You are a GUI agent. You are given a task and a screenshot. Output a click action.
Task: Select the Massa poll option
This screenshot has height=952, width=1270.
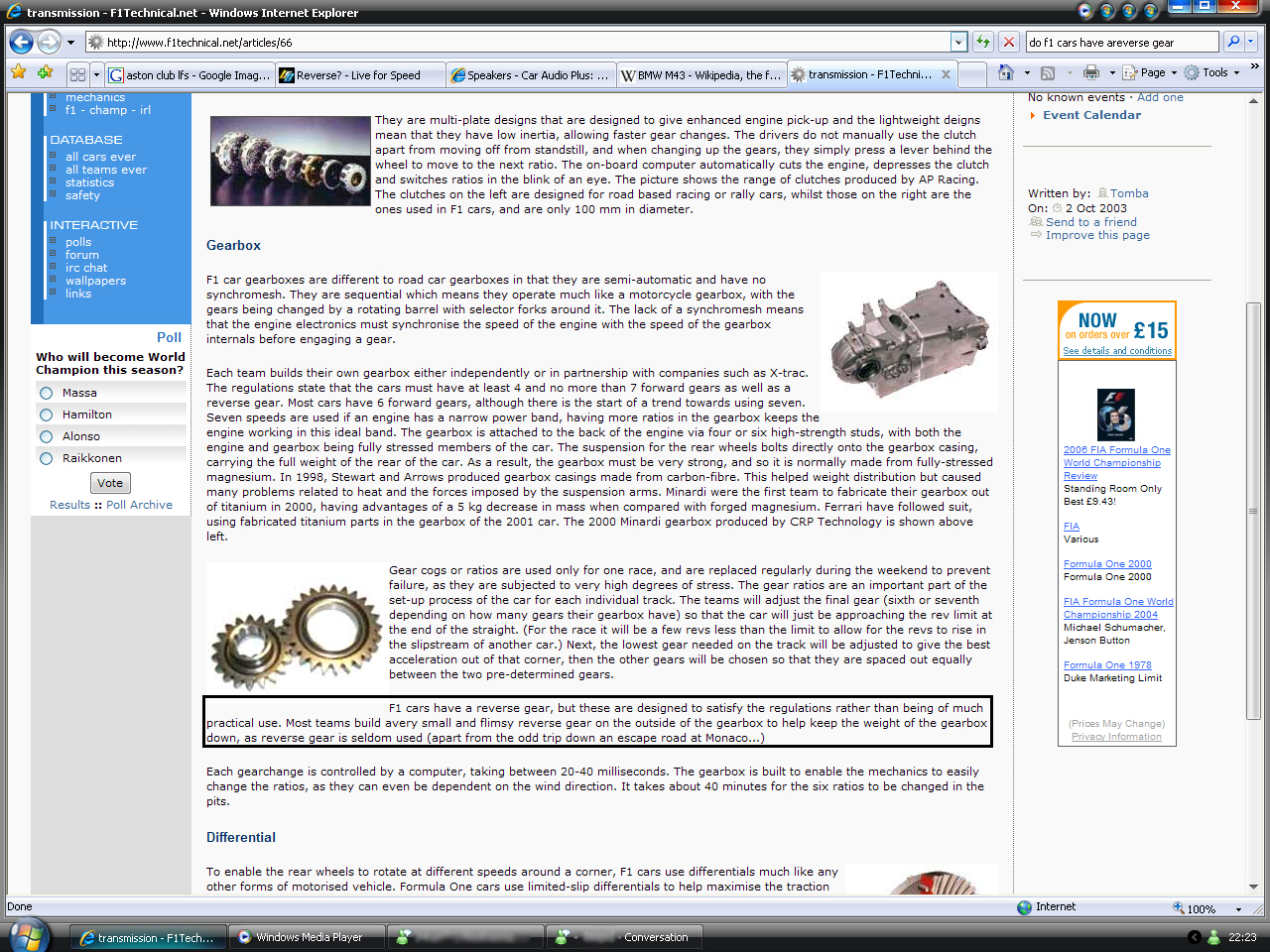46,393
